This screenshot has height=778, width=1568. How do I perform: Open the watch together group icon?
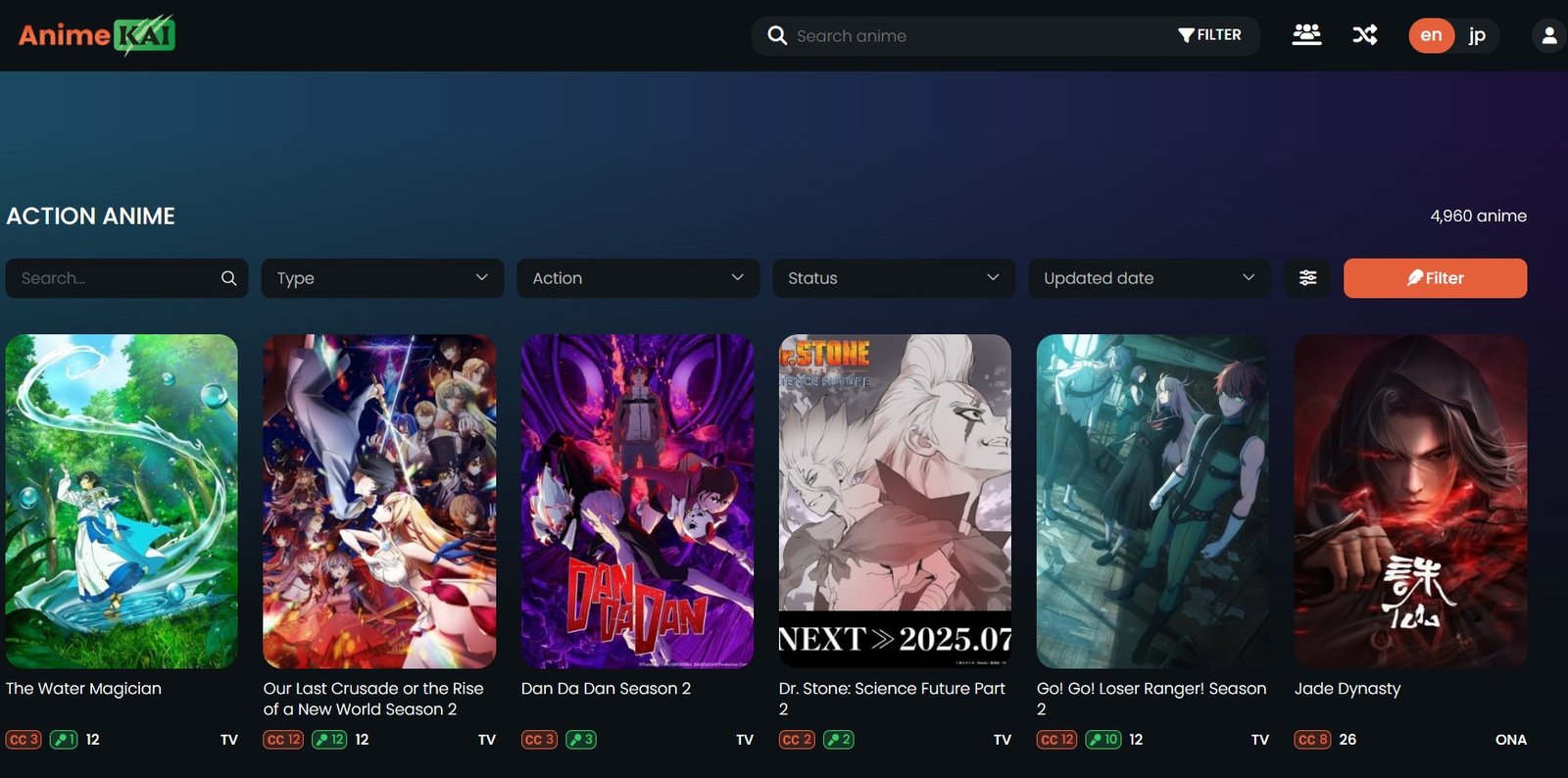point(1306,35)
